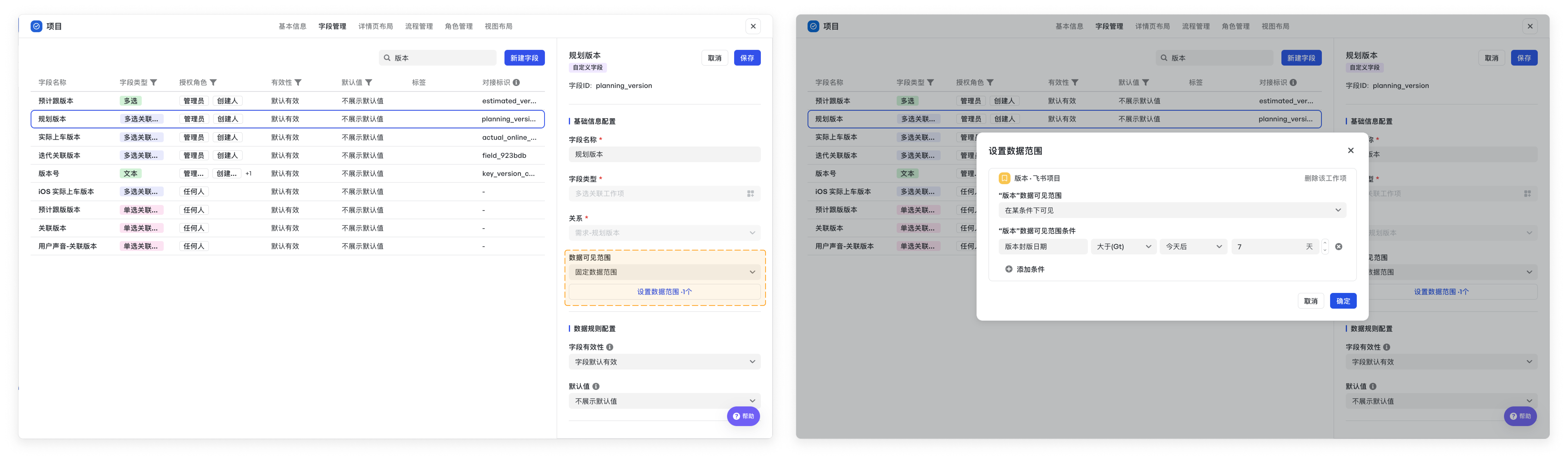Click the 对接标识 info icon in the undimmed window
The height and width of the screenshot is (461, 1568).
click(516, 82)
